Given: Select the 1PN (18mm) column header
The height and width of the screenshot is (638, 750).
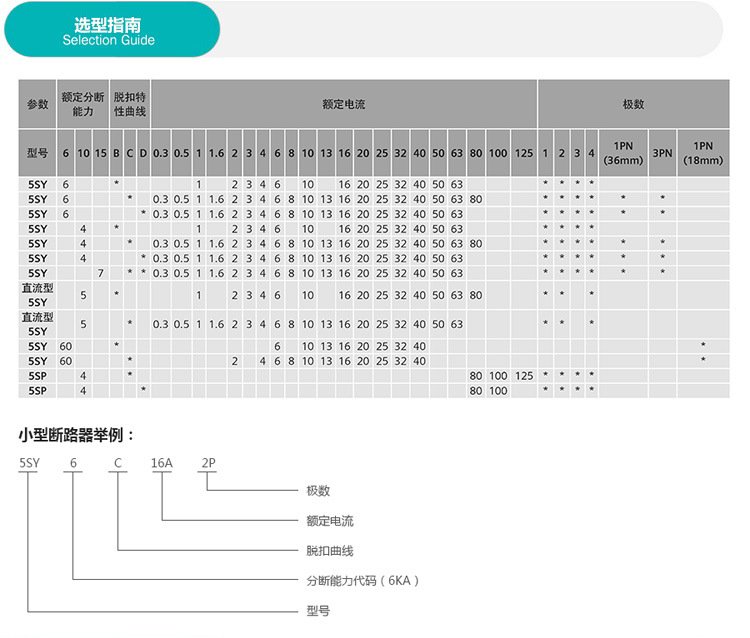Looking at the screenshot, I should pyautogui.click(x=703, y=153).
